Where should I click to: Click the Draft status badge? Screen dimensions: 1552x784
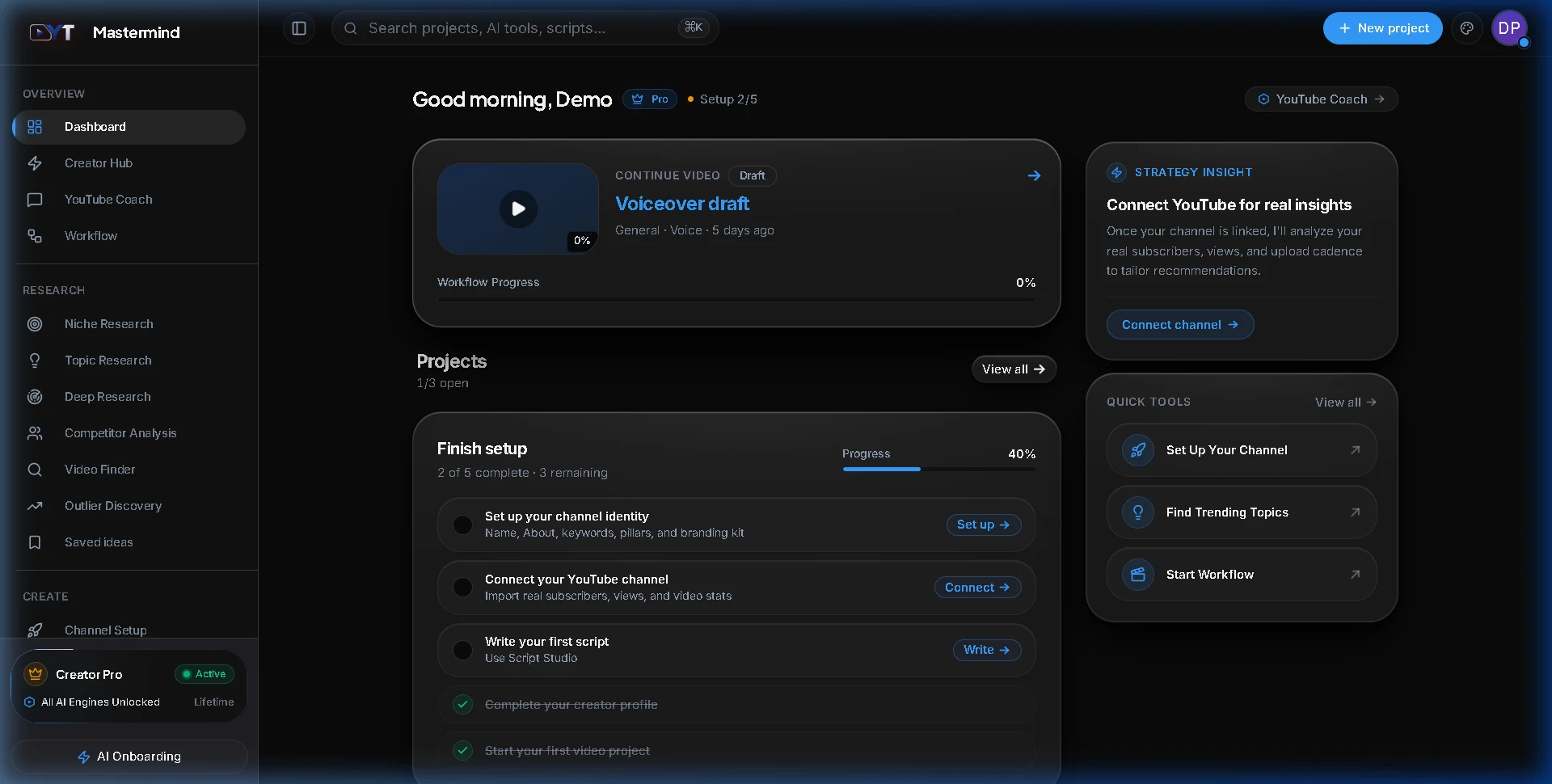[x=752, y=175]
